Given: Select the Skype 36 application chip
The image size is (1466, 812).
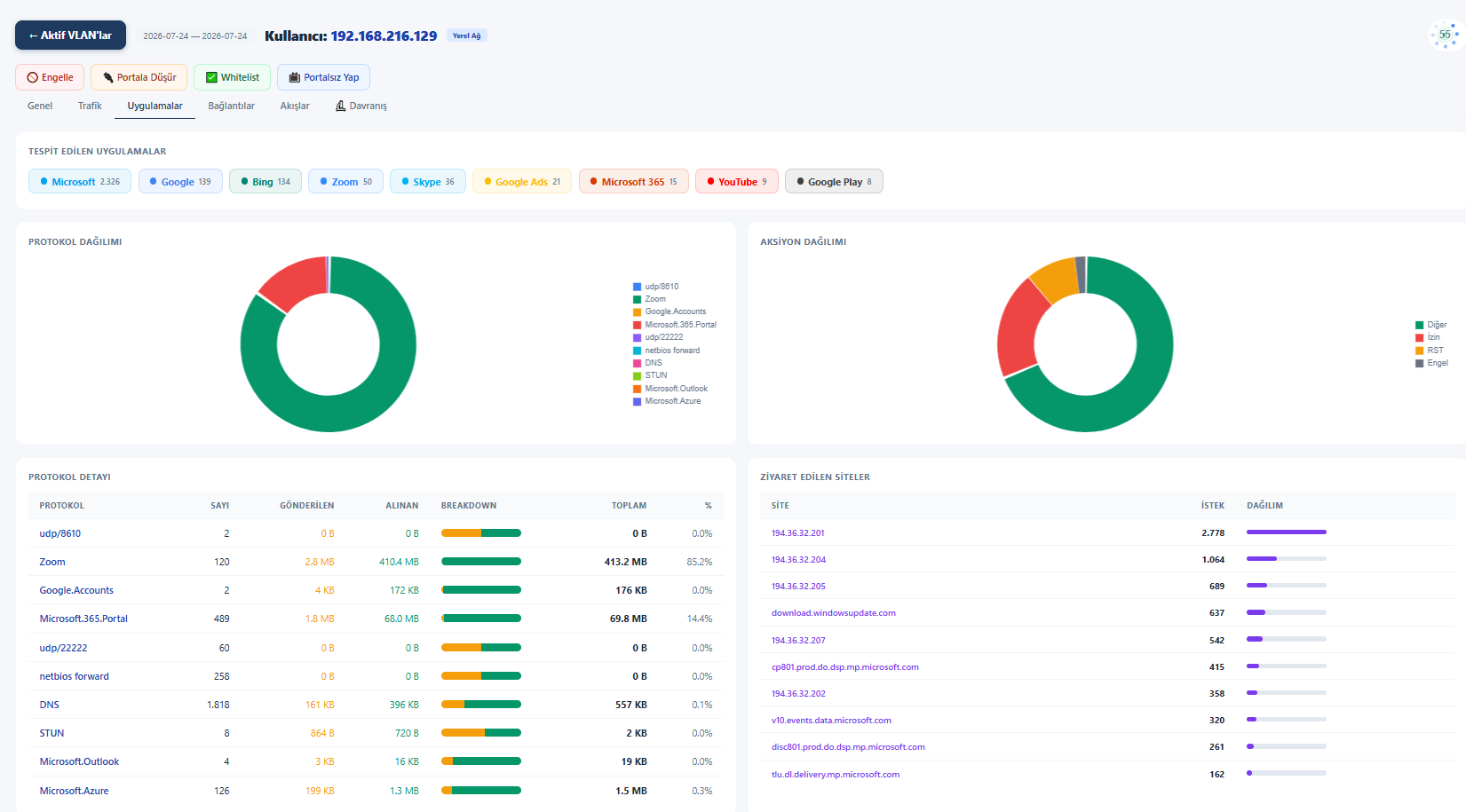Looking at the screenshot, I should tap(428, 181).
